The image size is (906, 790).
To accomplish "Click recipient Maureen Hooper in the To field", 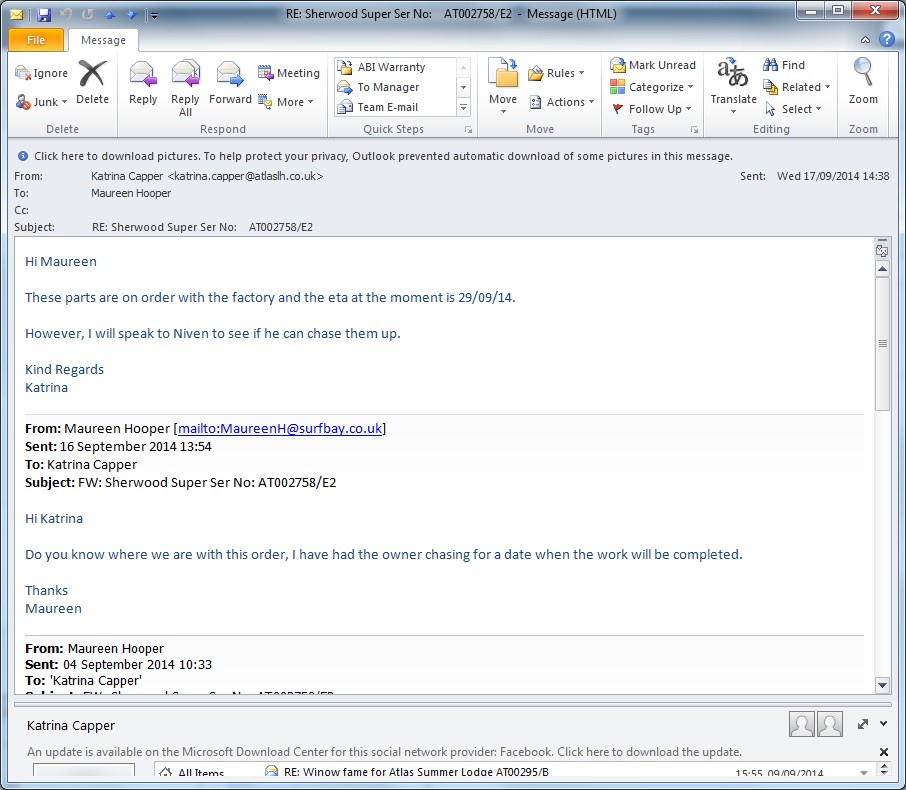I will (x=131, y=193).
